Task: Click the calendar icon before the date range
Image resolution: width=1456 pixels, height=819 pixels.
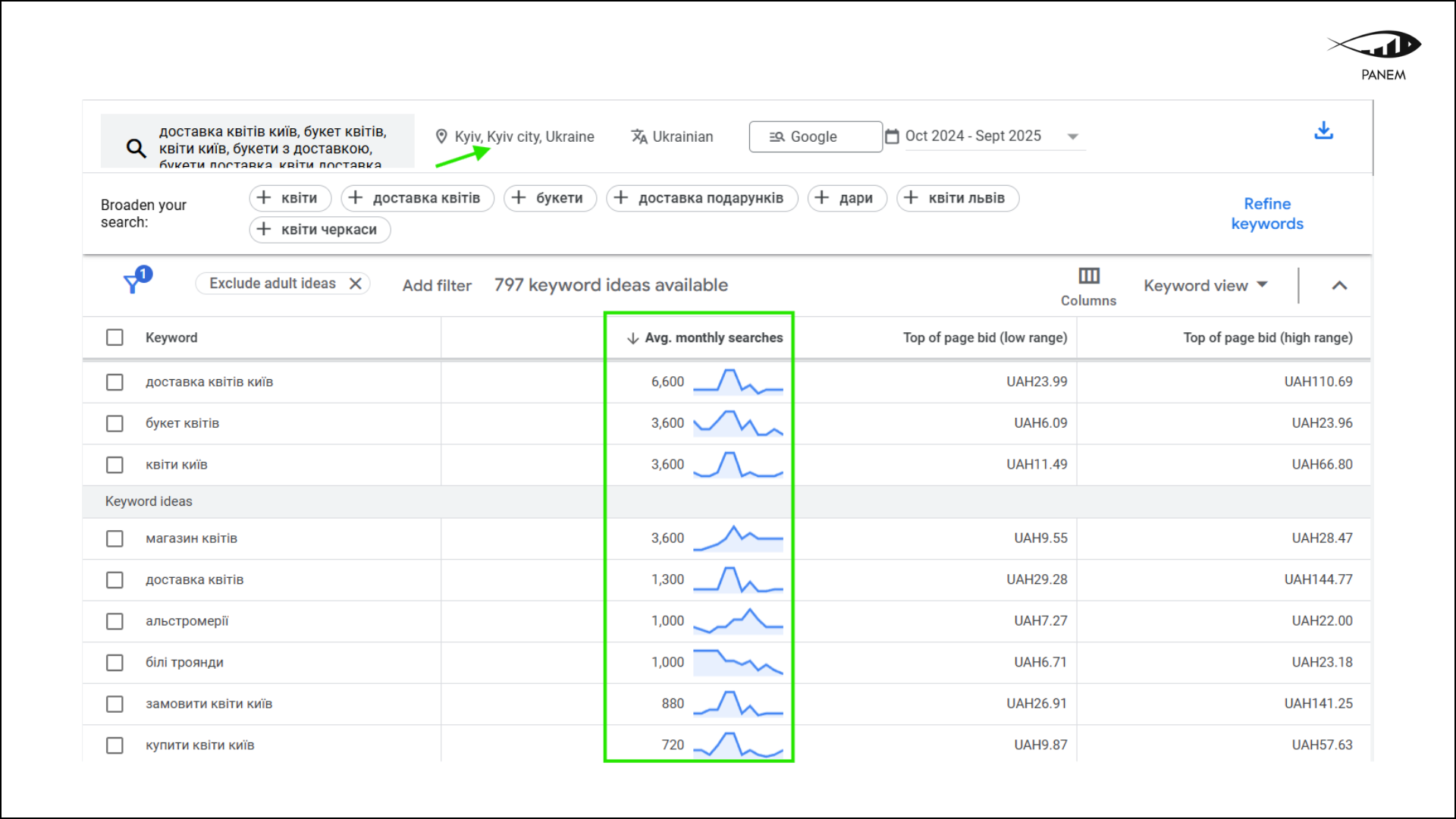Action: (x=893, y=136)
